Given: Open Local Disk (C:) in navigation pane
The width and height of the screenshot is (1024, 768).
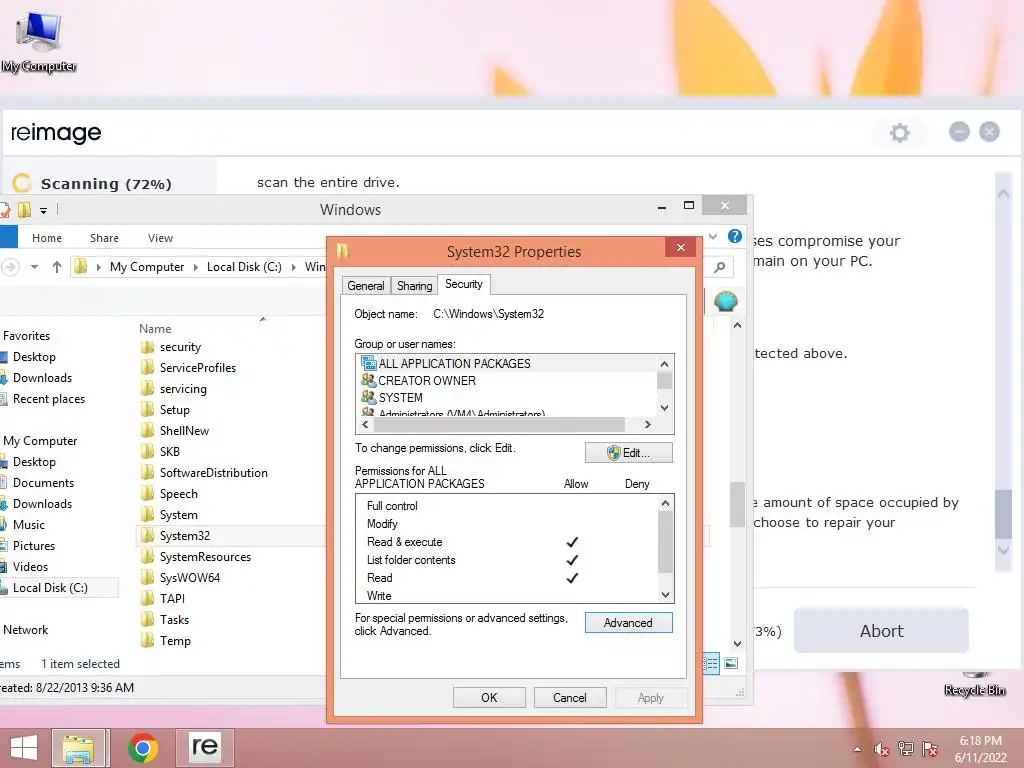Looking at the screenshot, I should pos(50,588).
